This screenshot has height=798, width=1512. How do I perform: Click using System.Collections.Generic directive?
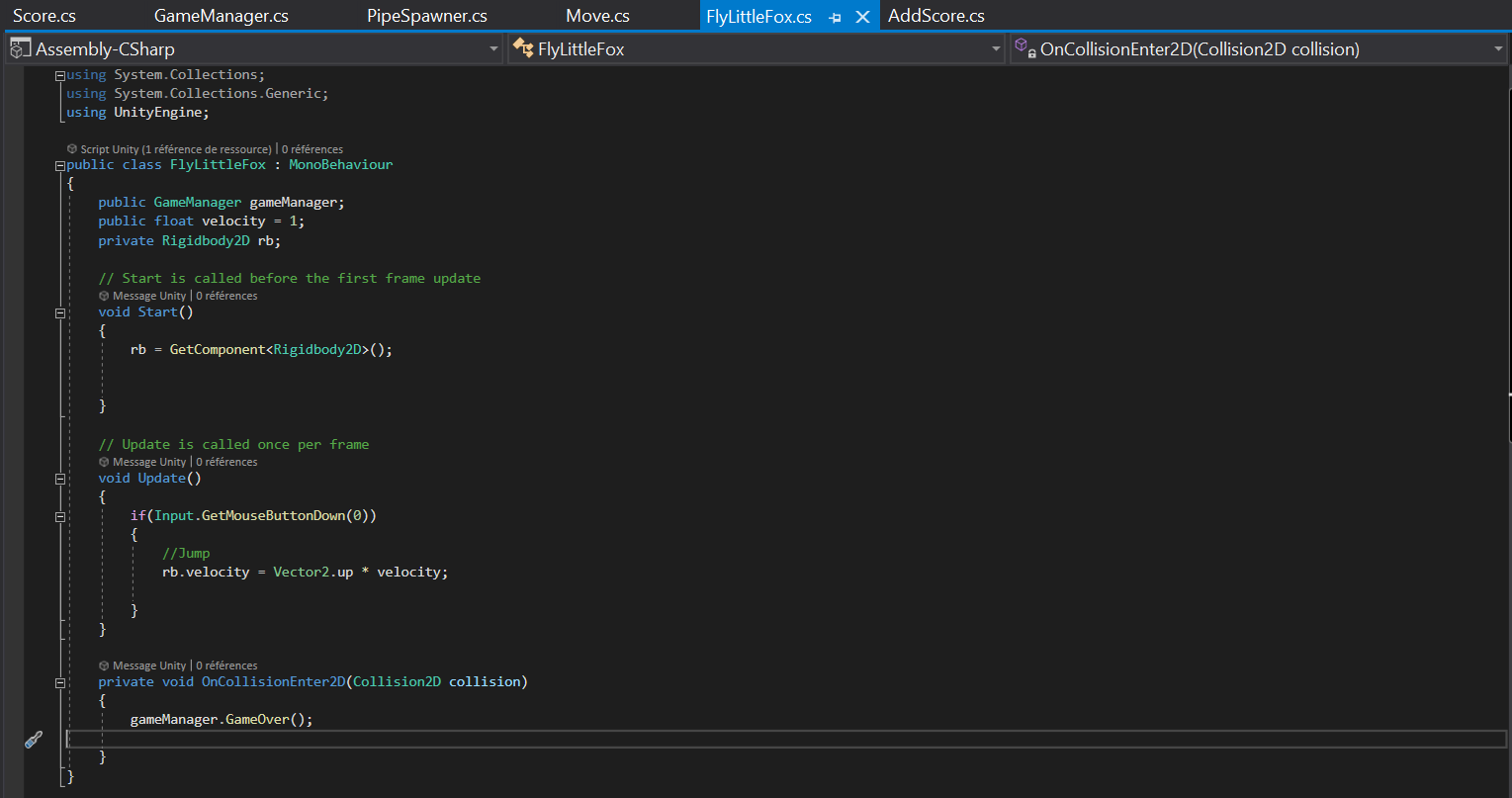[197, 93]
